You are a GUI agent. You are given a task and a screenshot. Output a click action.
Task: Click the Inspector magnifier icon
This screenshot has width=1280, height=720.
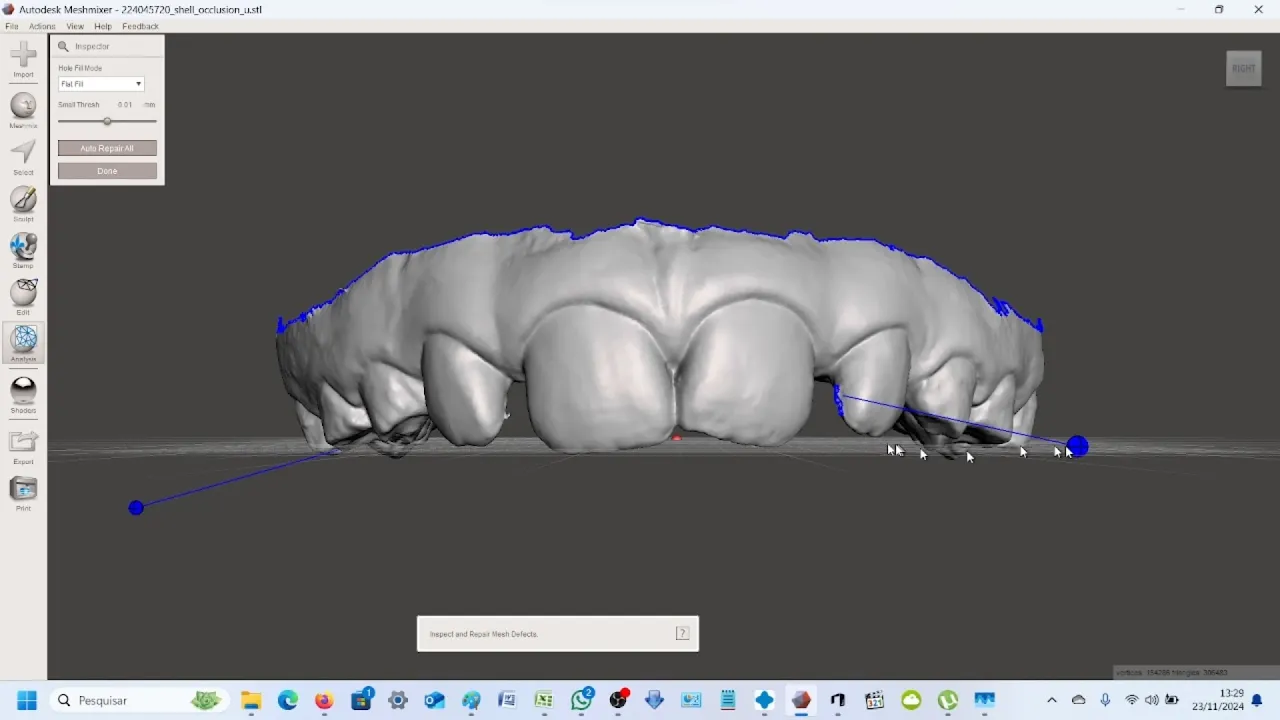pos(63,46)
